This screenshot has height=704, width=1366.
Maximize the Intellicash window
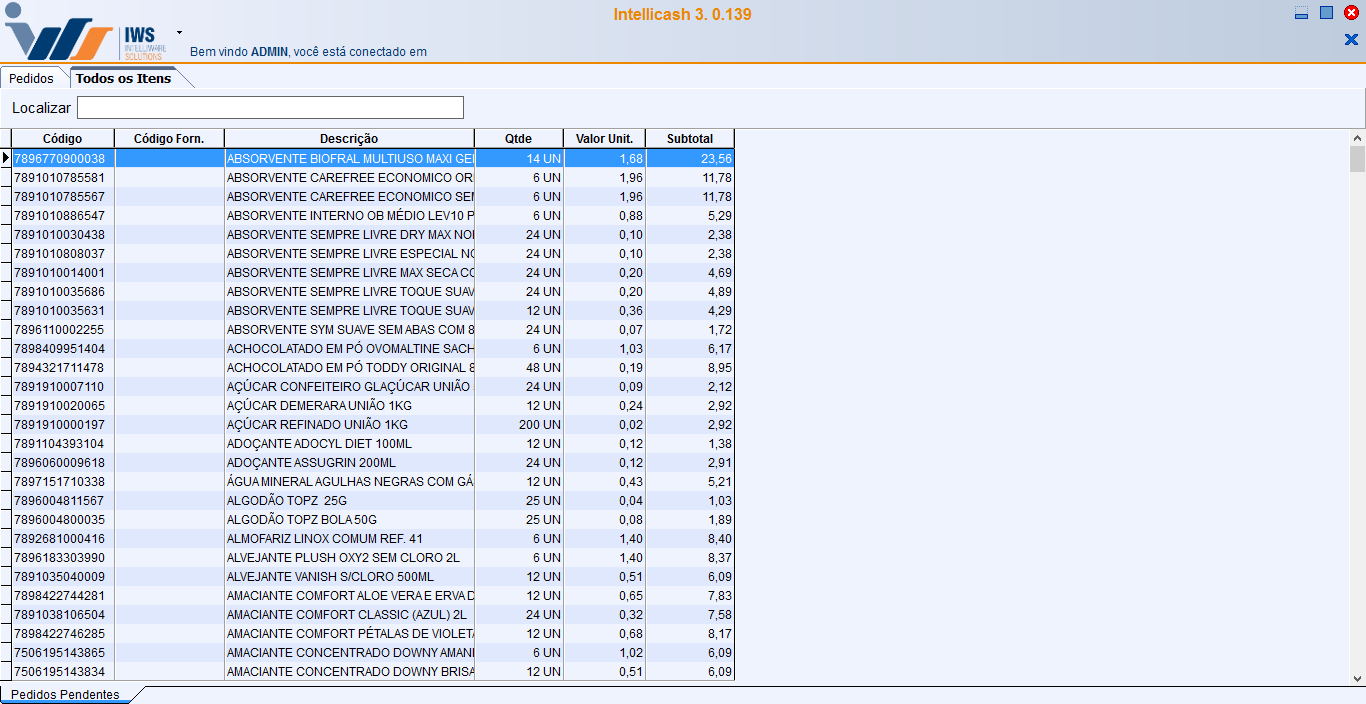pyautogui.click(x=1326, y=13)
